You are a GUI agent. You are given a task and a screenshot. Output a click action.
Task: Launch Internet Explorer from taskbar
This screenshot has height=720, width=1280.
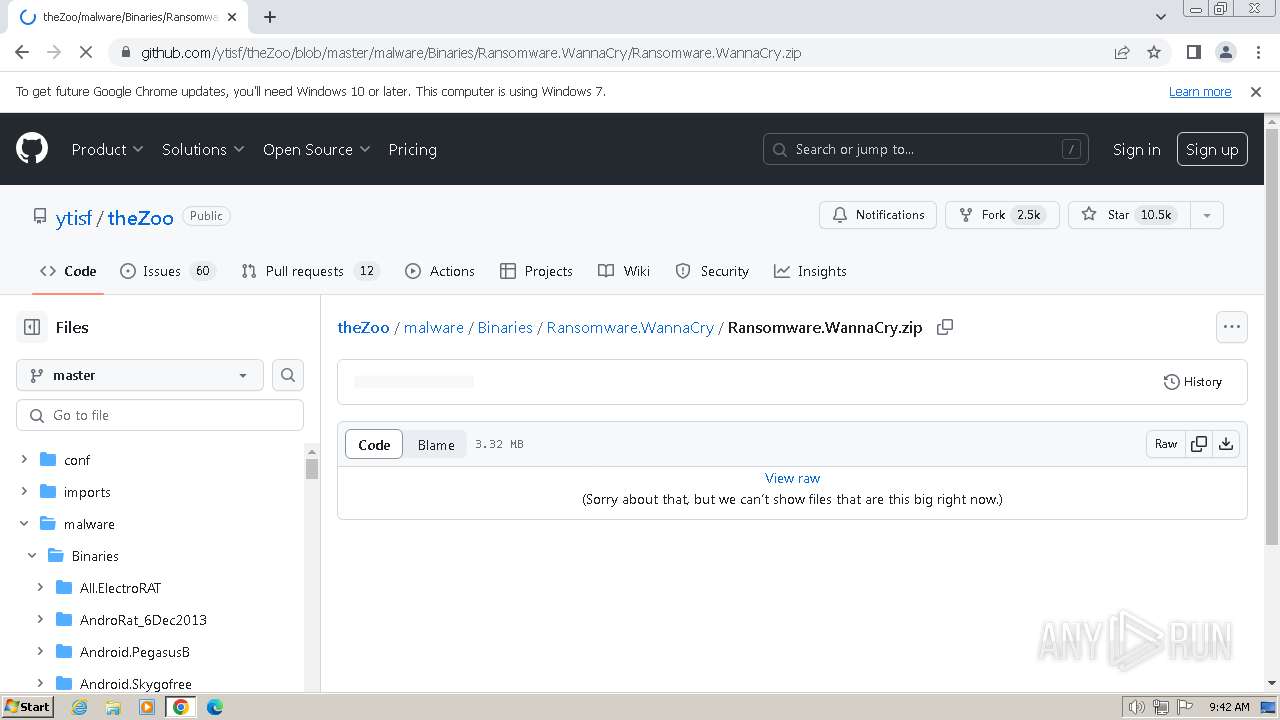pyautogui.click(x=79, y=707)
